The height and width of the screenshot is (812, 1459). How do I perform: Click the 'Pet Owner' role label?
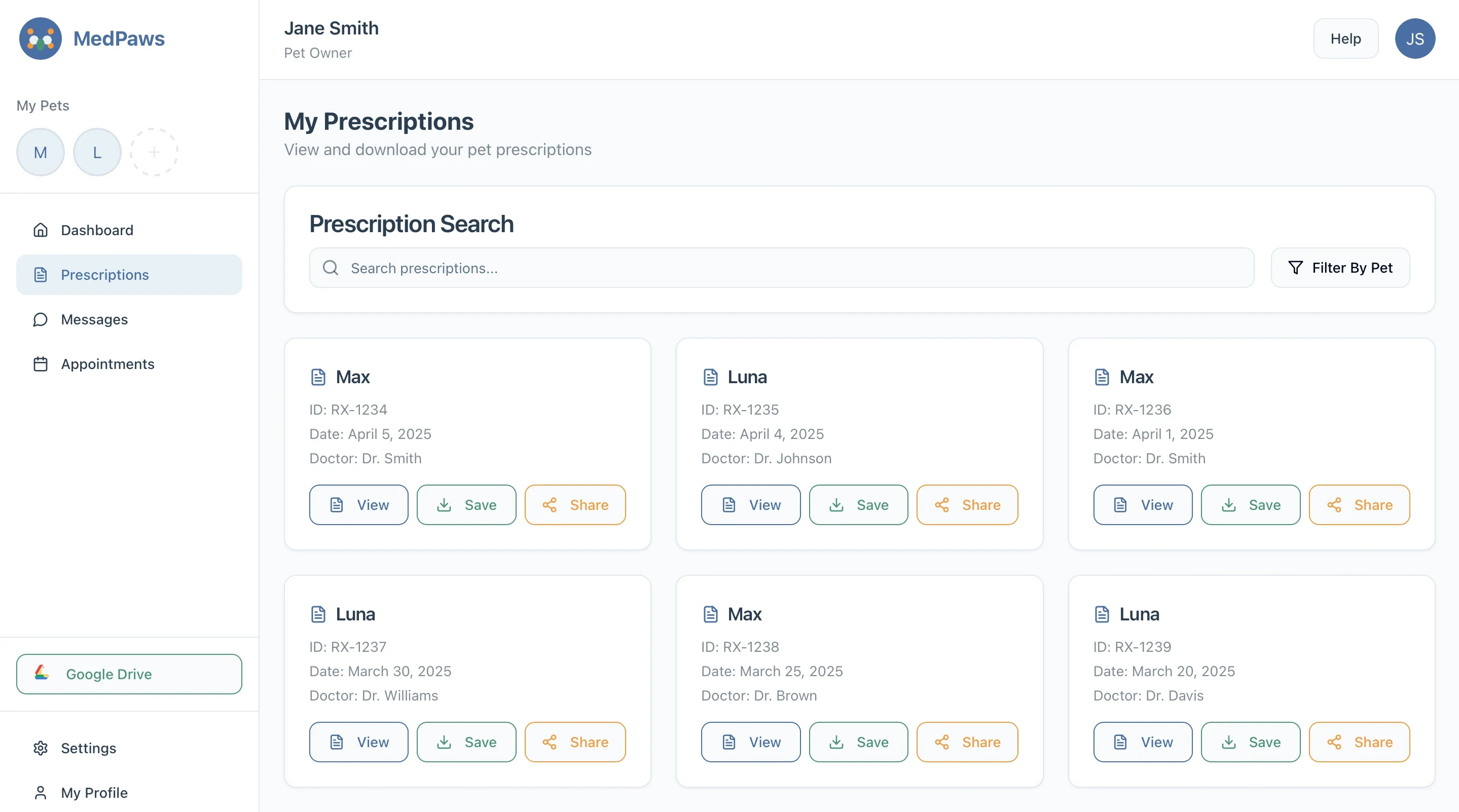318,53
